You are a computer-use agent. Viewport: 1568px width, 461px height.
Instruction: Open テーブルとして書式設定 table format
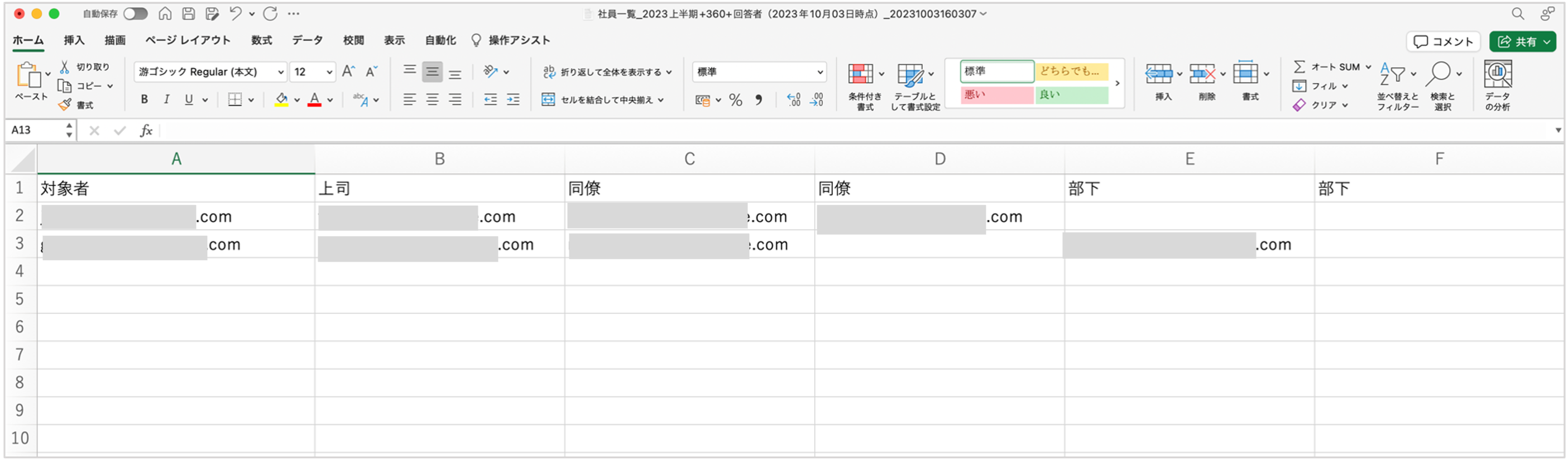pos(915,86)
